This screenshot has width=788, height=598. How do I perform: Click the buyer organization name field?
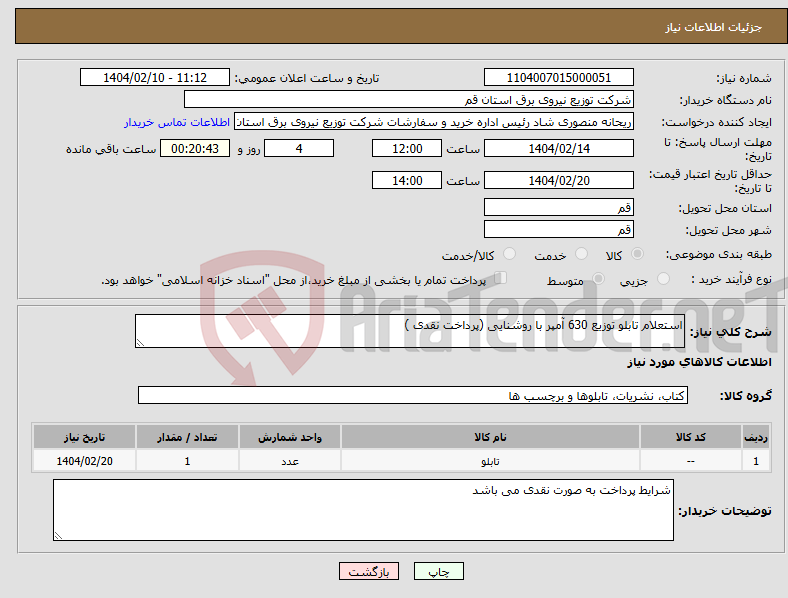[x=409, y=99]
